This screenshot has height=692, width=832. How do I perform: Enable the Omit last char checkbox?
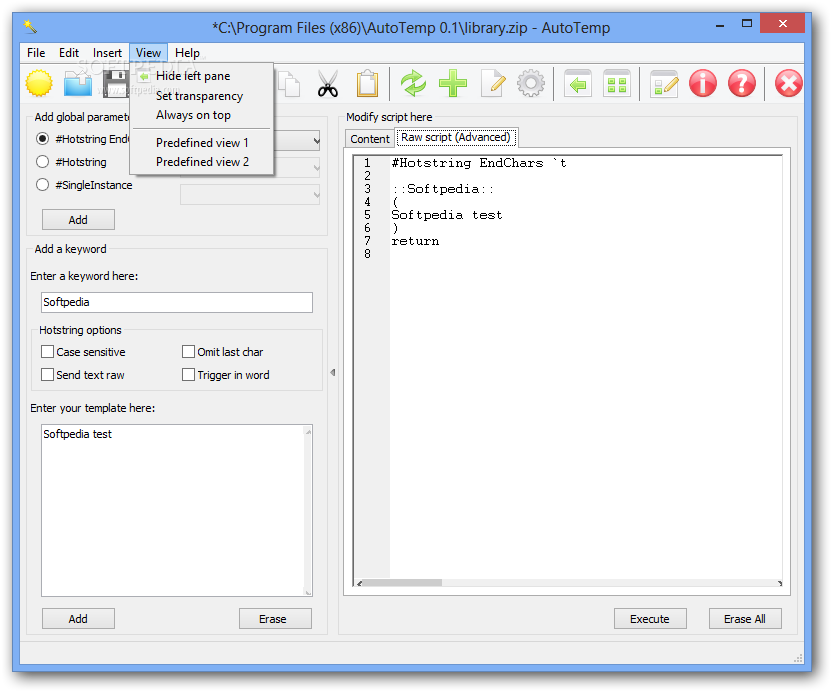[x=188, y=352]
